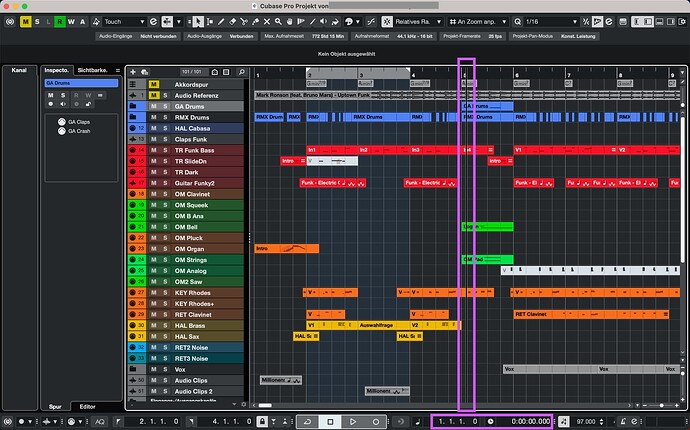Toggle global Write automation W button

(x=71, y=22)
